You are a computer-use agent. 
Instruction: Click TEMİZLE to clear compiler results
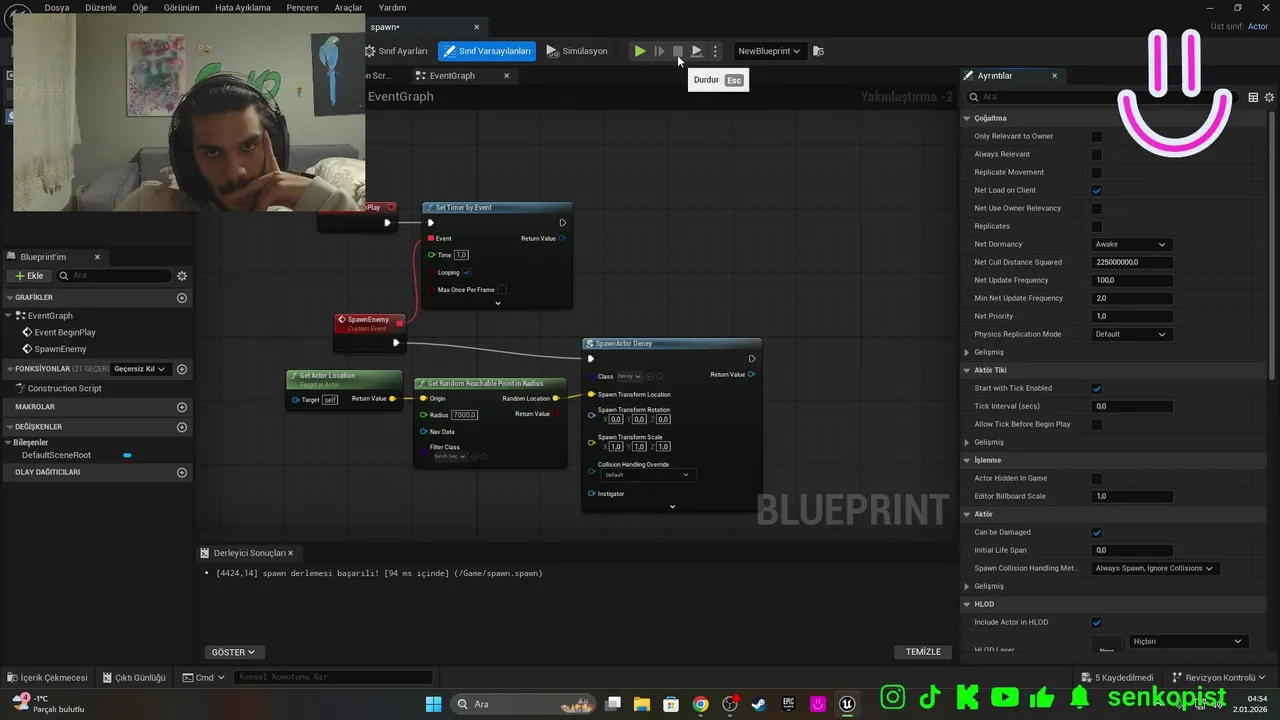coord(923,652)
